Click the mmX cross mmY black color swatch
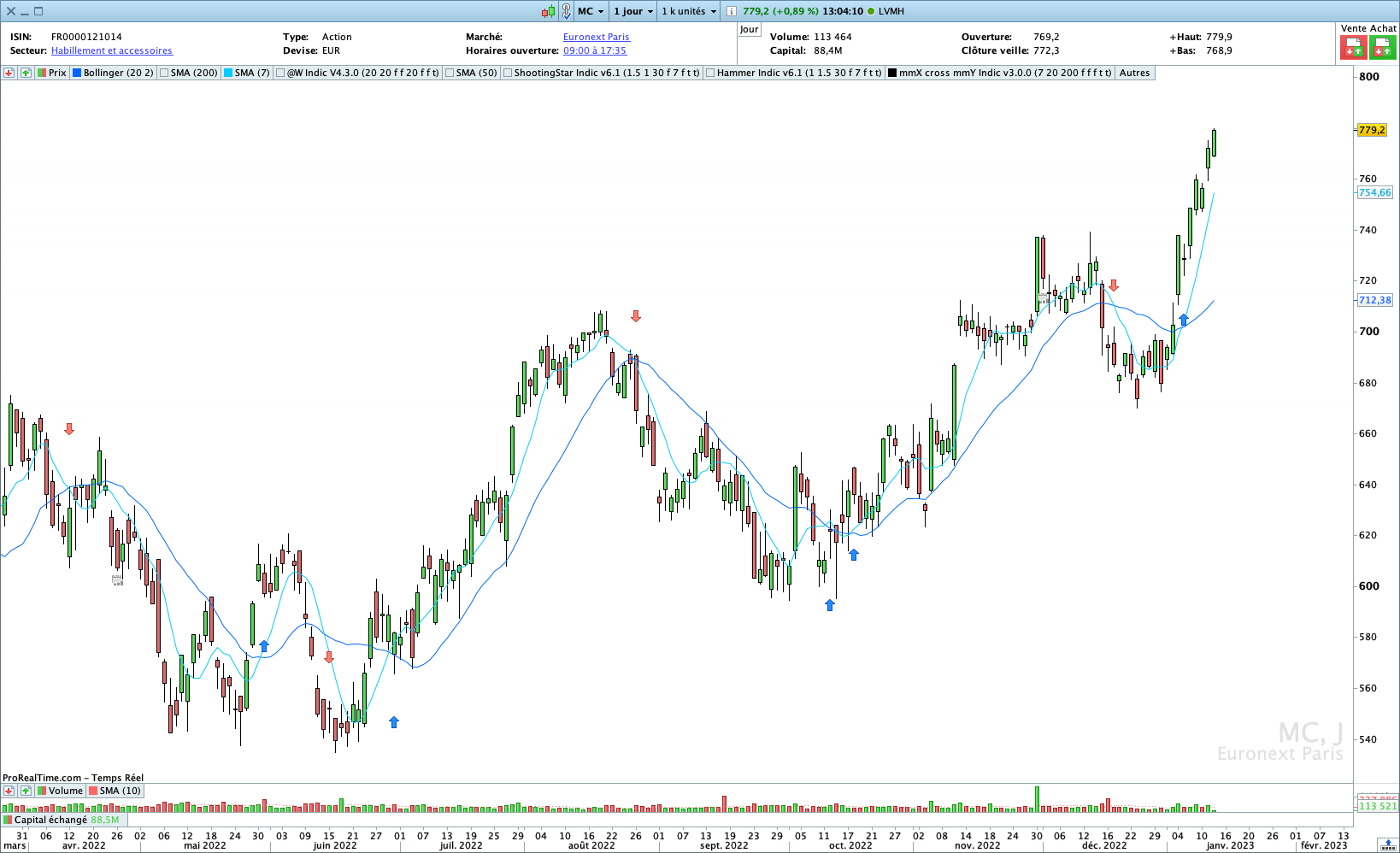 click(892, 73)
